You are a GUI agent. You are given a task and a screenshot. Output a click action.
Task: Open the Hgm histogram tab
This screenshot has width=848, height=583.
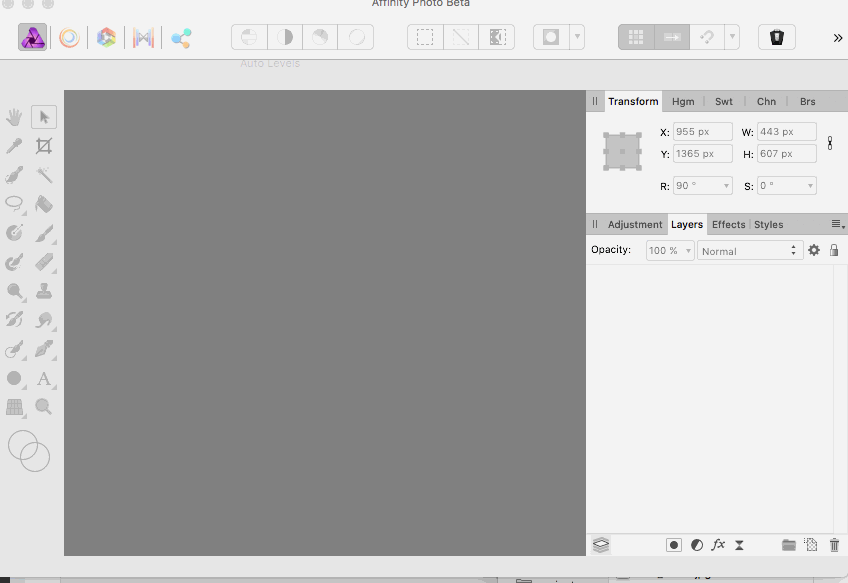(683, 102)
